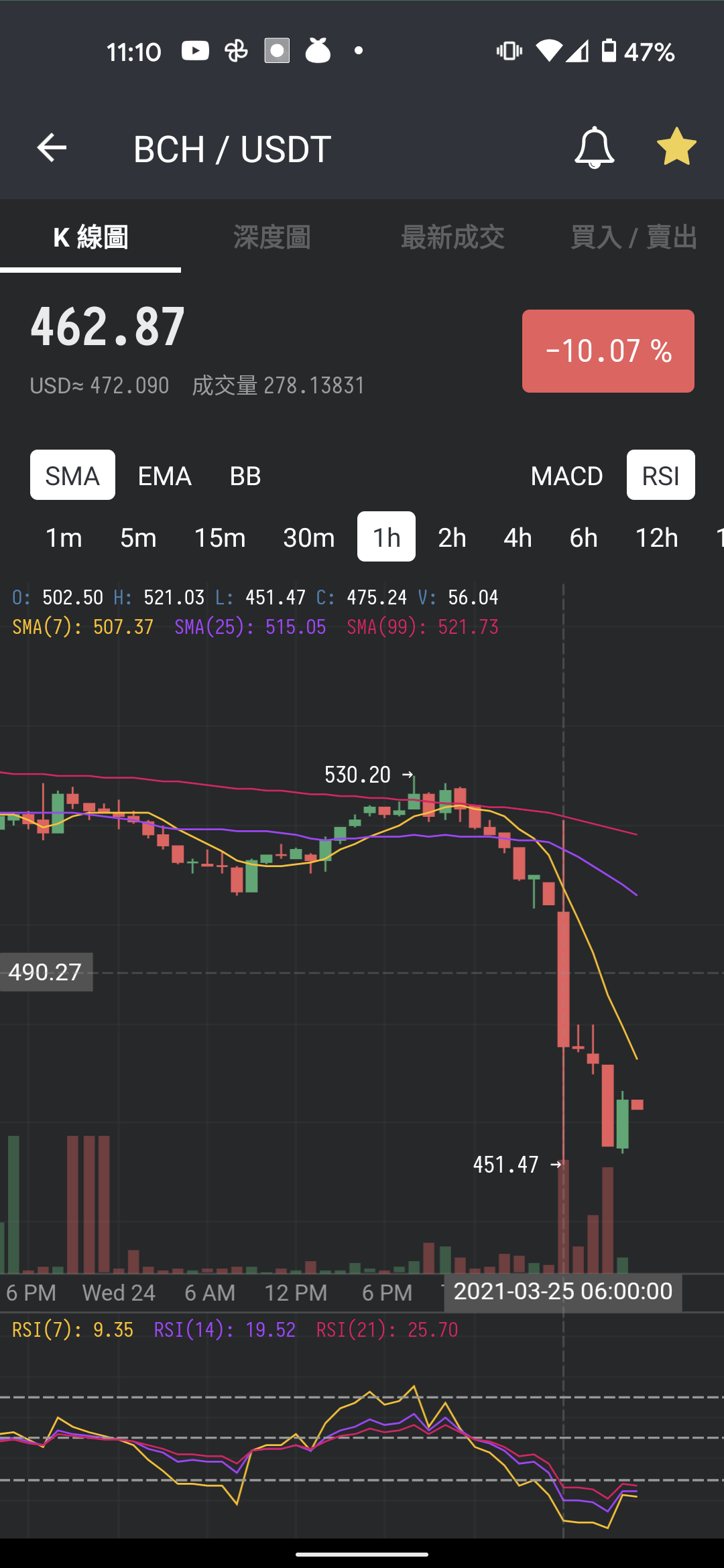This screenshot has width=724, height=1568.
Task: Choose the 1m chart interval
Action: (x=64, y=537)
